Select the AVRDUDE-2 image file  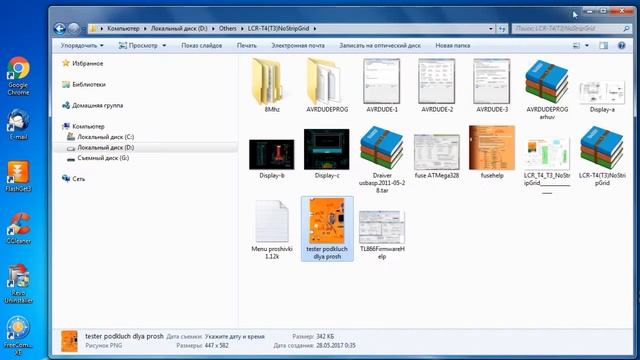point(437,86)
